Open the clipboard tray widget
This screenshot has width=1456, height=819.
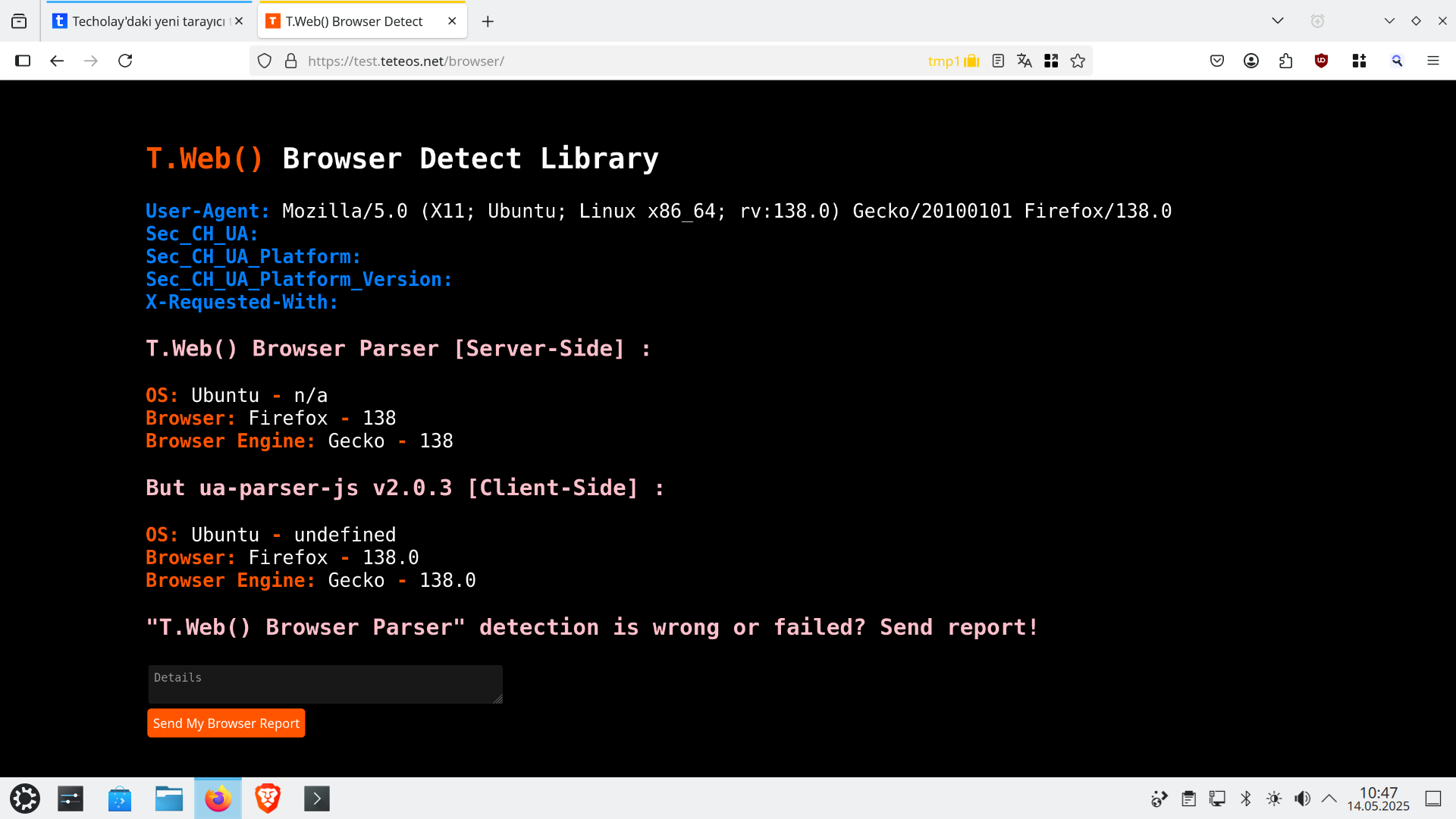1188,799
